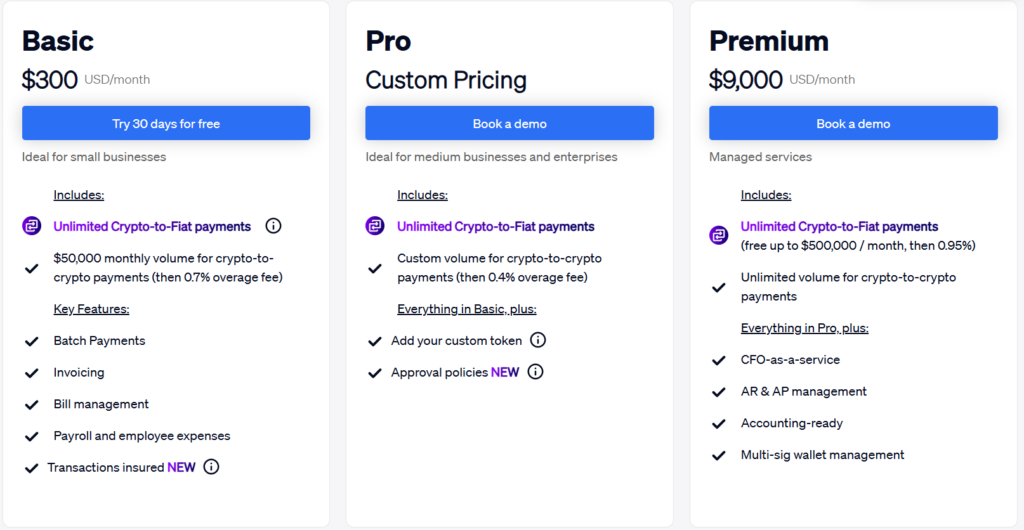Click Everything in Pro, plus heading
This screenshot has height=530, width=1024.
point(804,328)
